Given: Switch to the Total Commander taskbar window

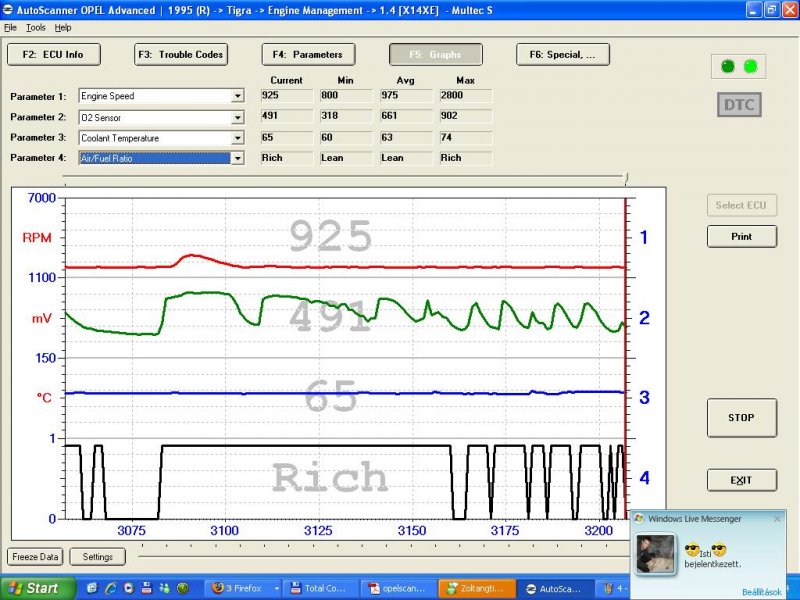Looking at the screenshot, I should click(x=320, y=588).
